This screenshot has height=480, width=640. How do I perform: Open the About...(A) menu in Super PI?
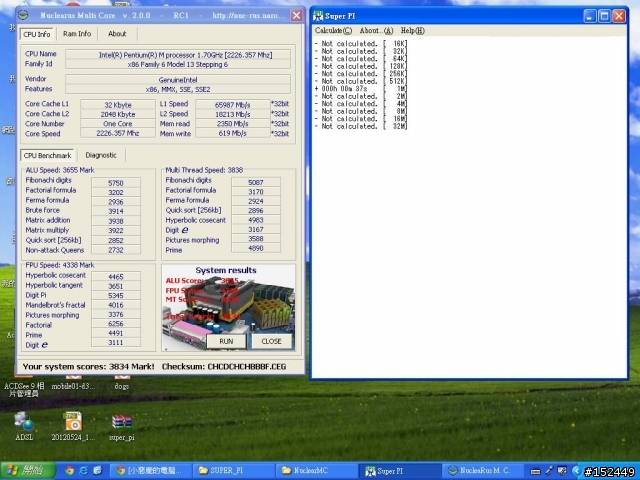tap(376, 31)
